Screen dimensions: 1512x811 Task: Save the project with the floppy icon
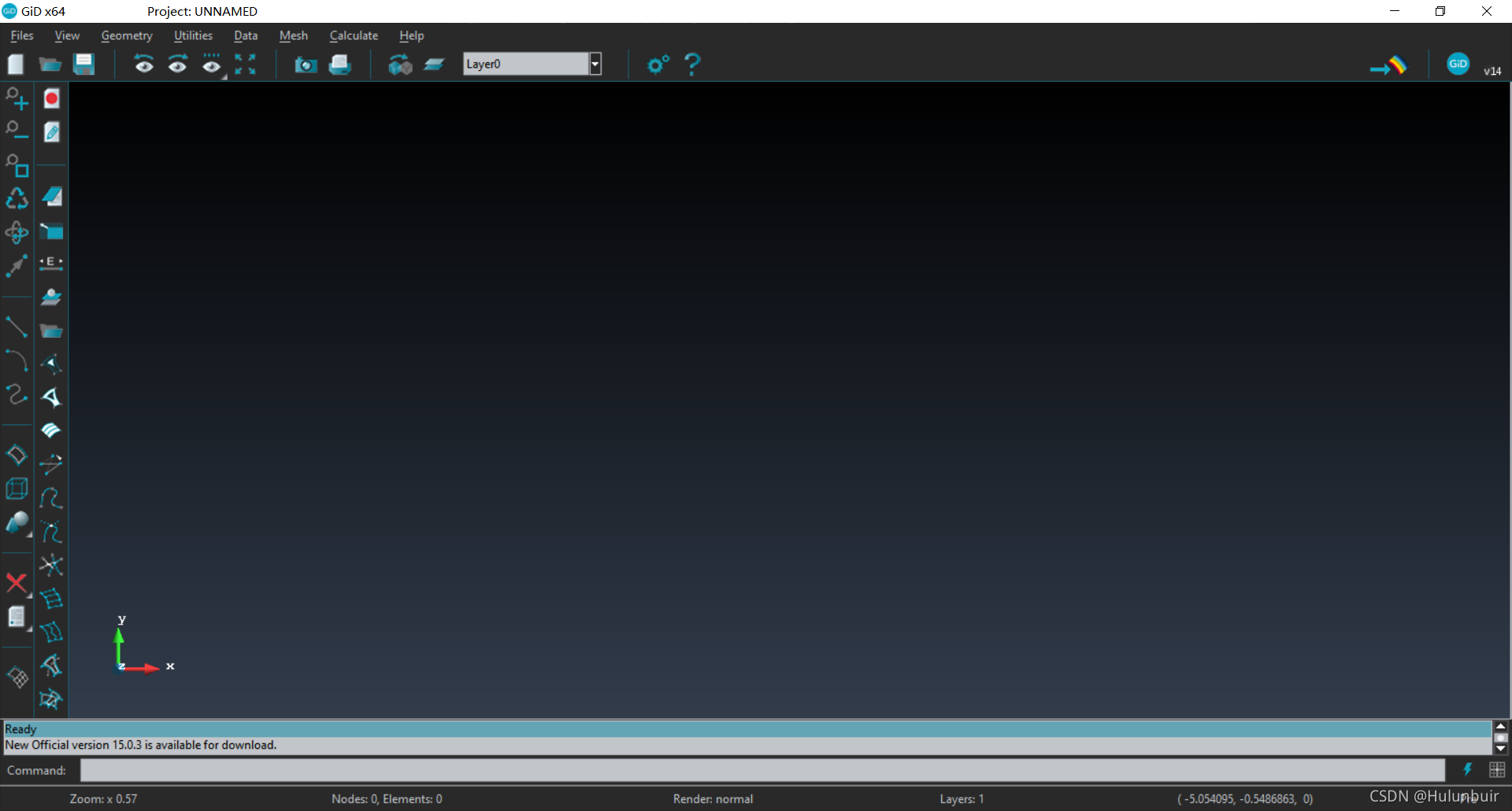[x=83, y=64]
